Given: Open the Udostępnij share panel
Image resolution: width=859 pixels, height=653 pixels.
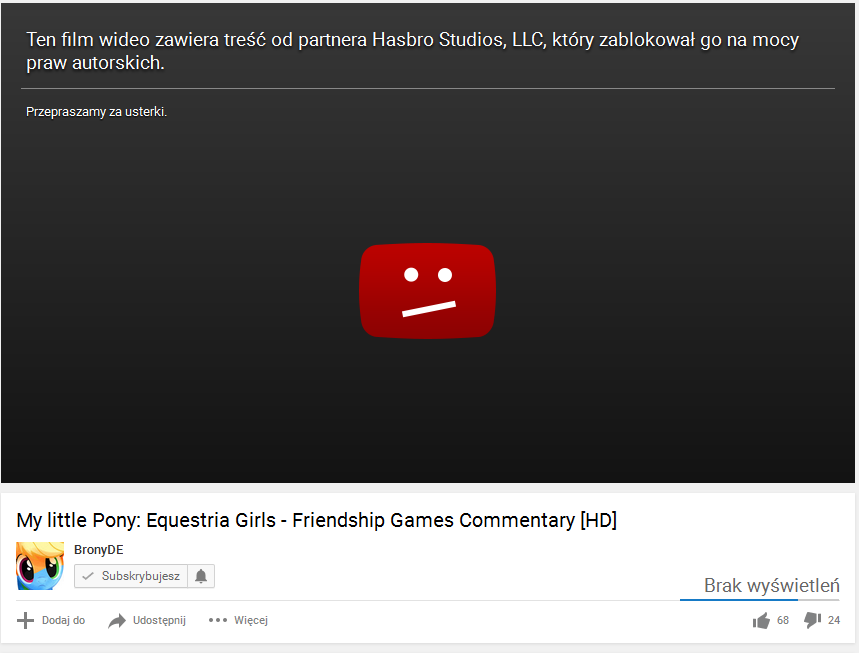Looking at the screenshot, I should pos(147,620).
